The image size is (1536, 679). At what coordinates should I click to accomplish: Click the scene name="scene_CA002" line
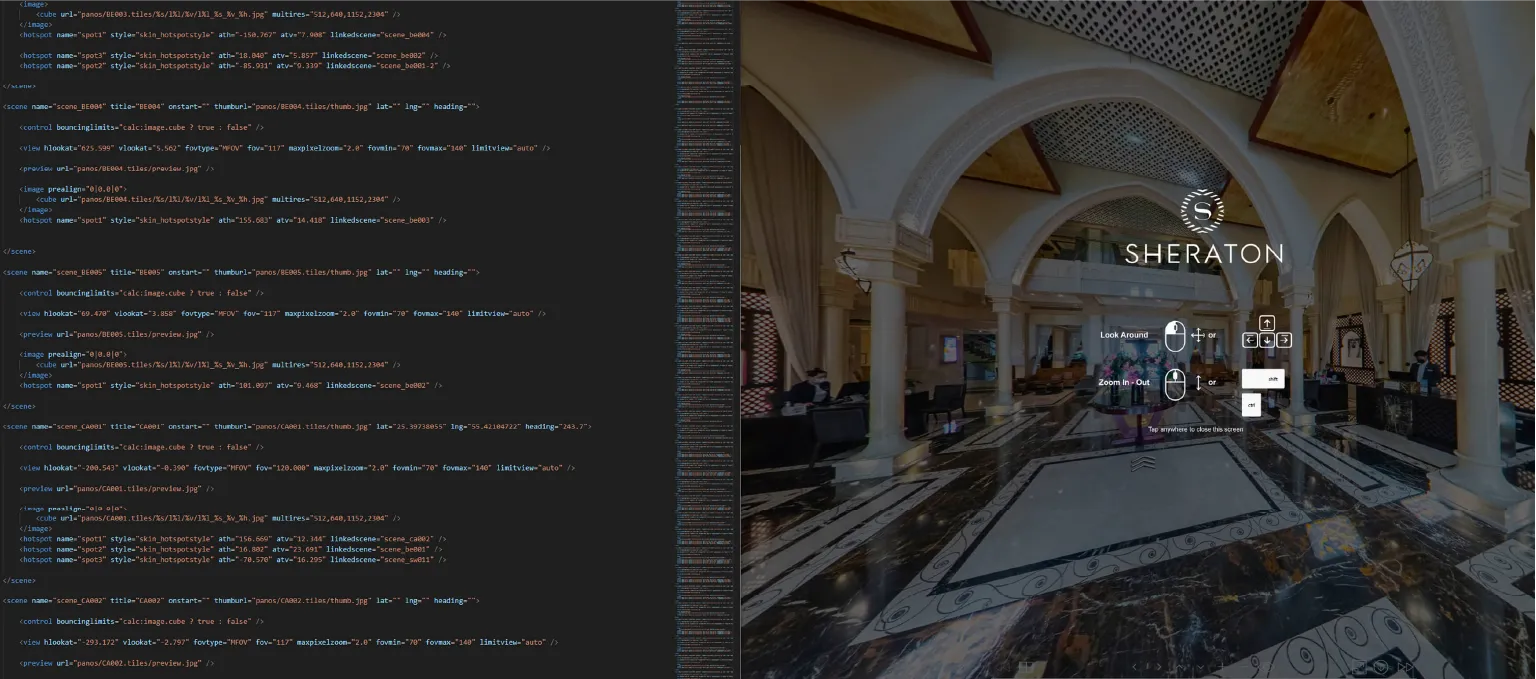[241, 601]
